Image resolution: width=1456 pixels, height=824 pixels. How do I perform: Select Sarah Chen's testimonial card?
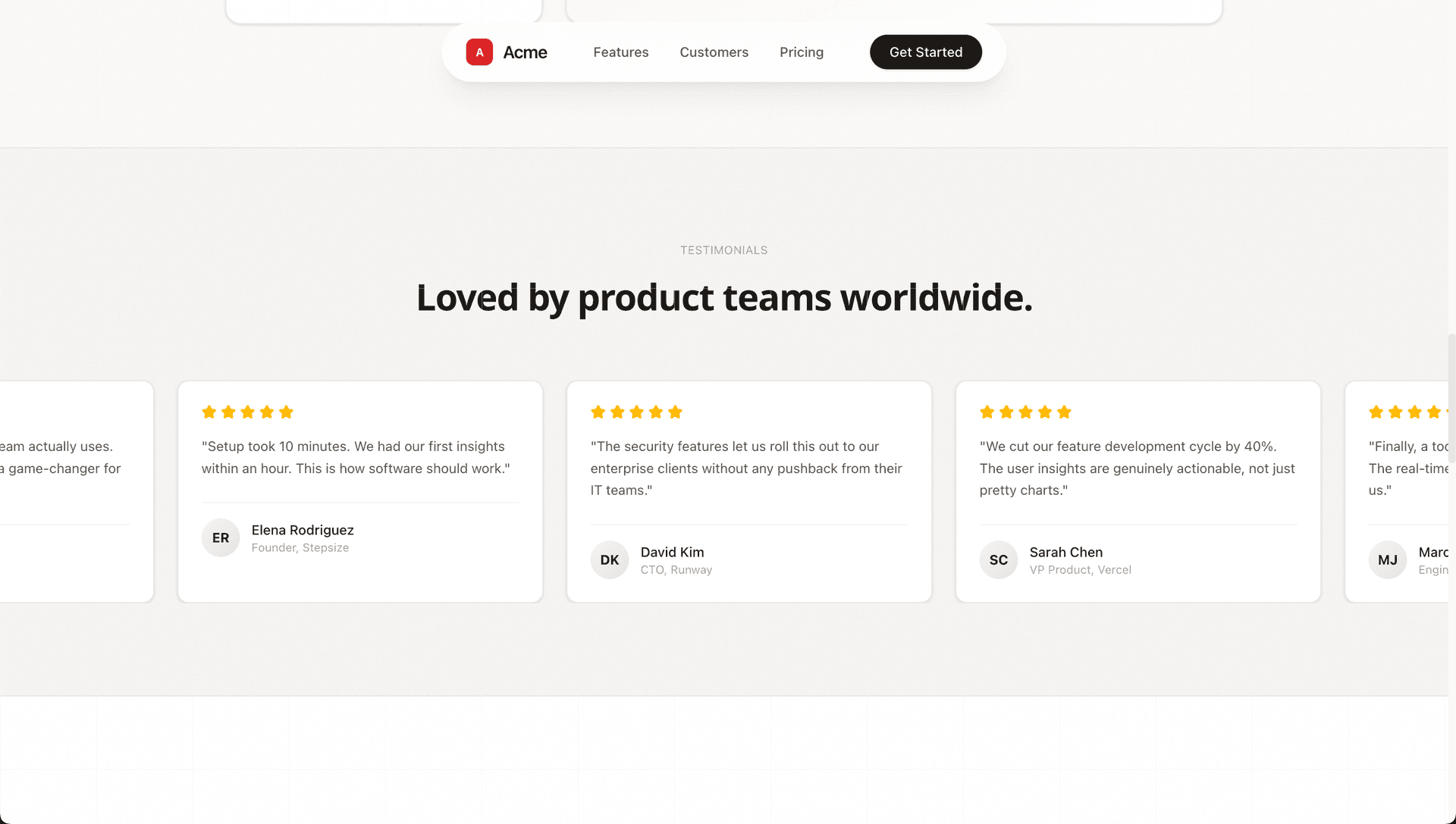[x=1137, y=491]
